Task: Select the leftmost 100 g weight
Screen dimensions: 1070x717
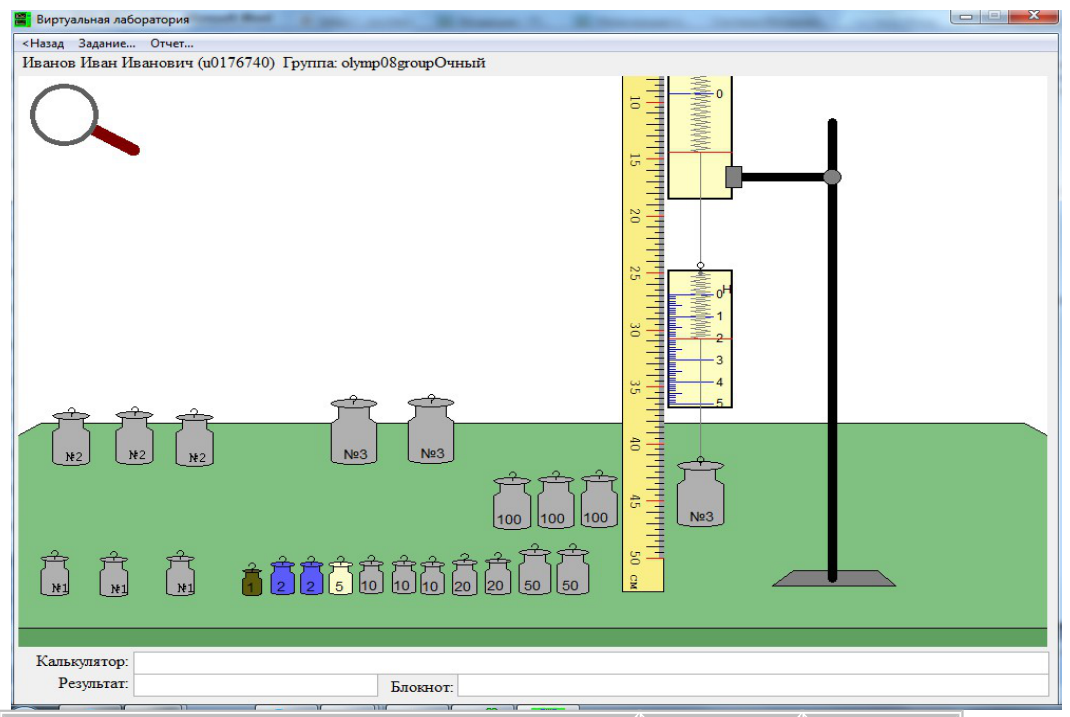Action: coord(512,501)
